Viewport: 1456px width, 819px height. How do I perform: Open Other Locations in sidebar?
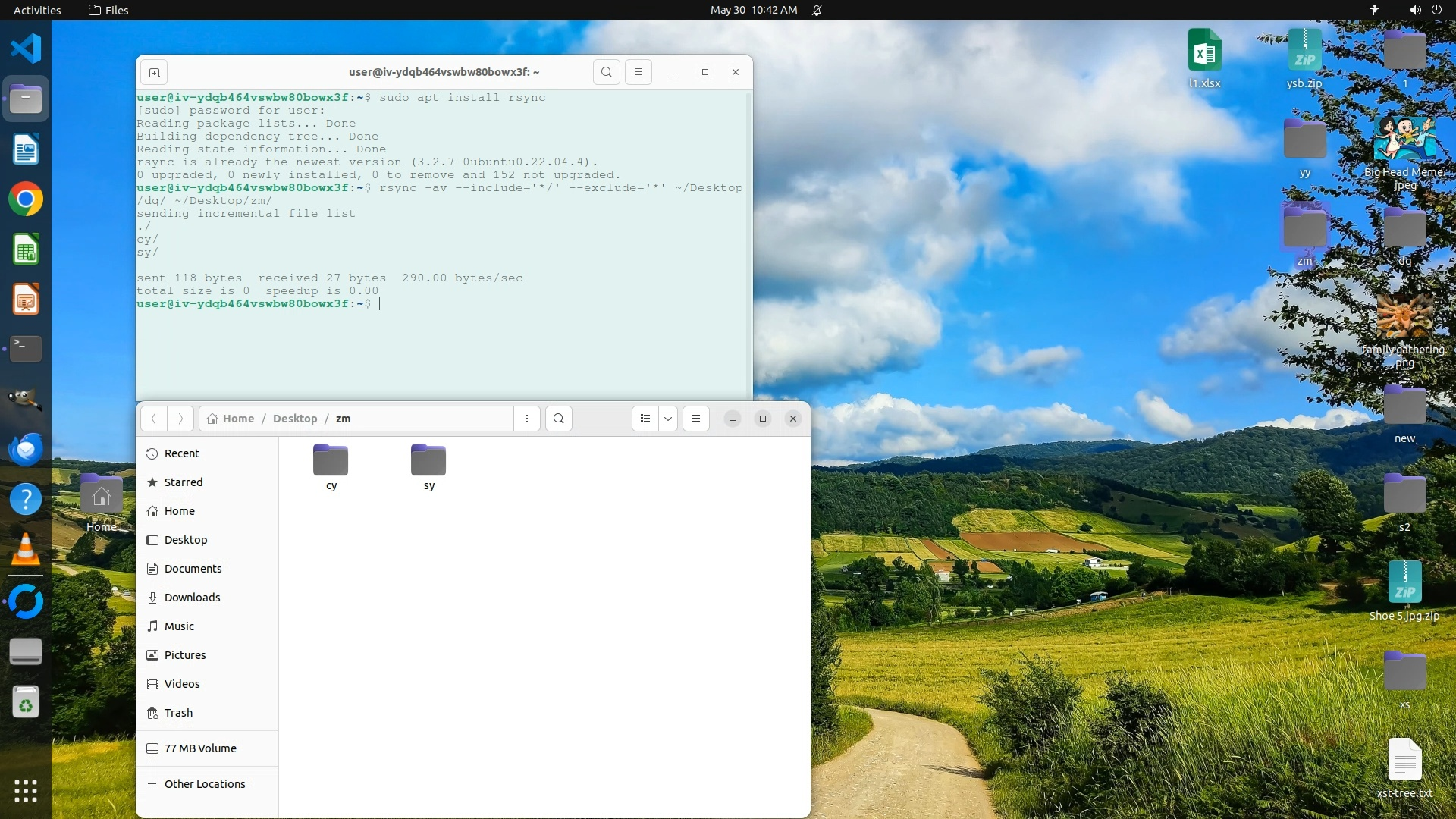pyautogui.click(x=204, y=784)
